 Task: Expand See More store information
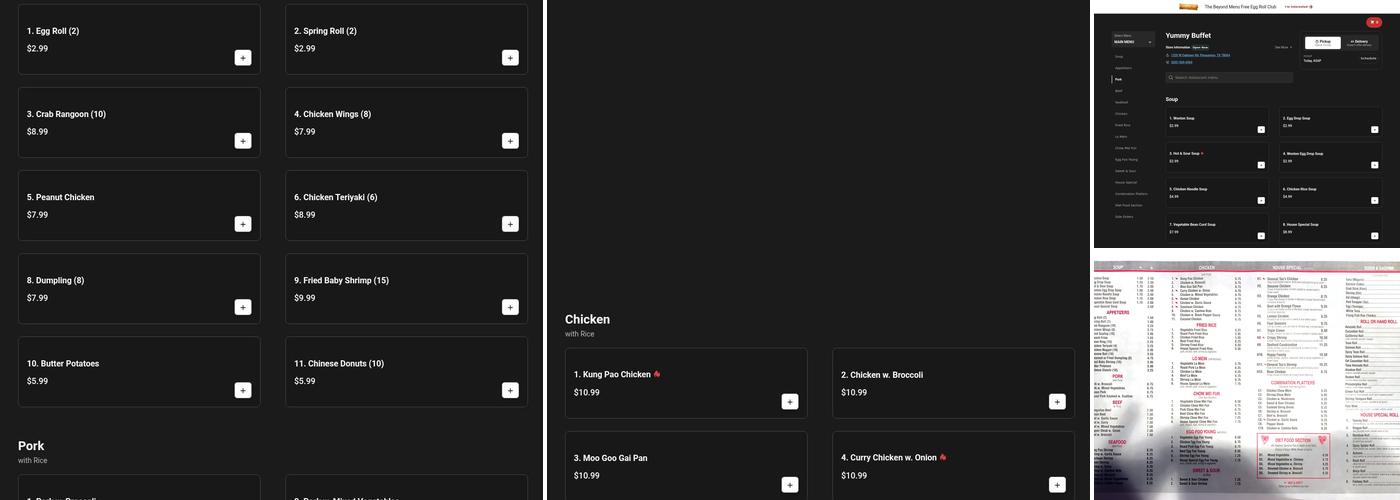click(1283, 47)
